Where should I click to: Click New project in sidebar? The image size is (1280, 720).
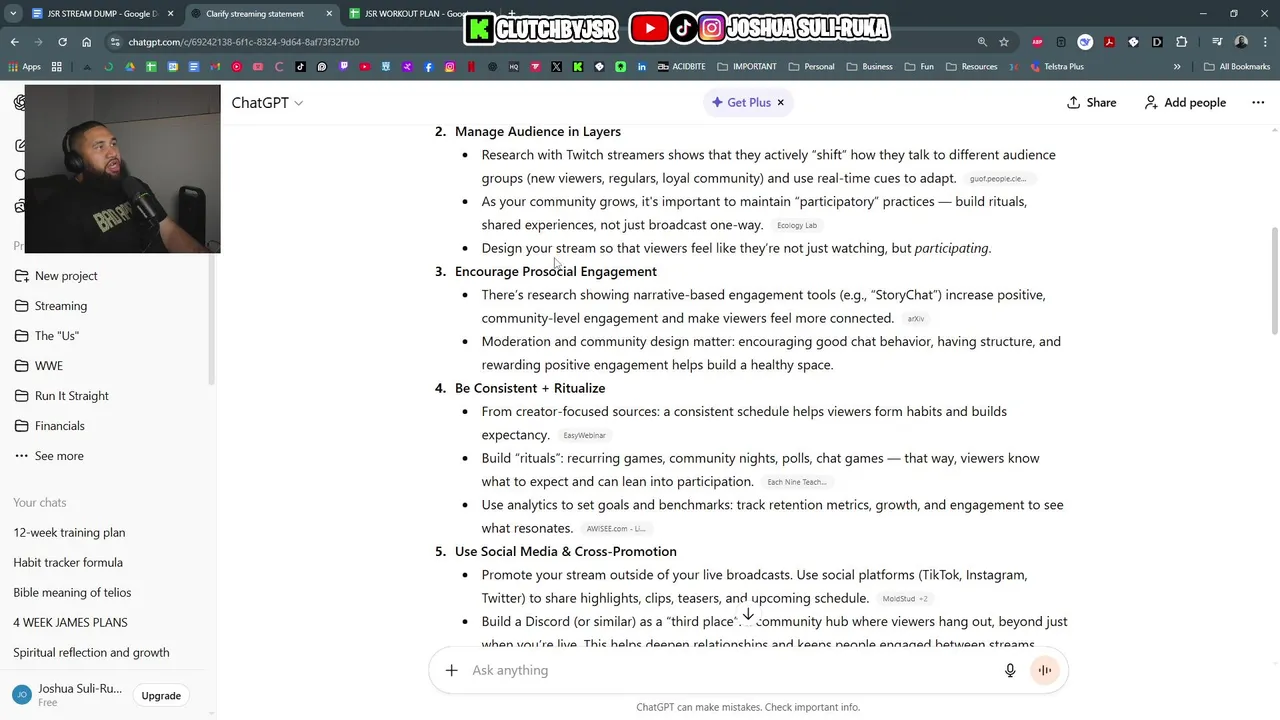coord(66,276)
